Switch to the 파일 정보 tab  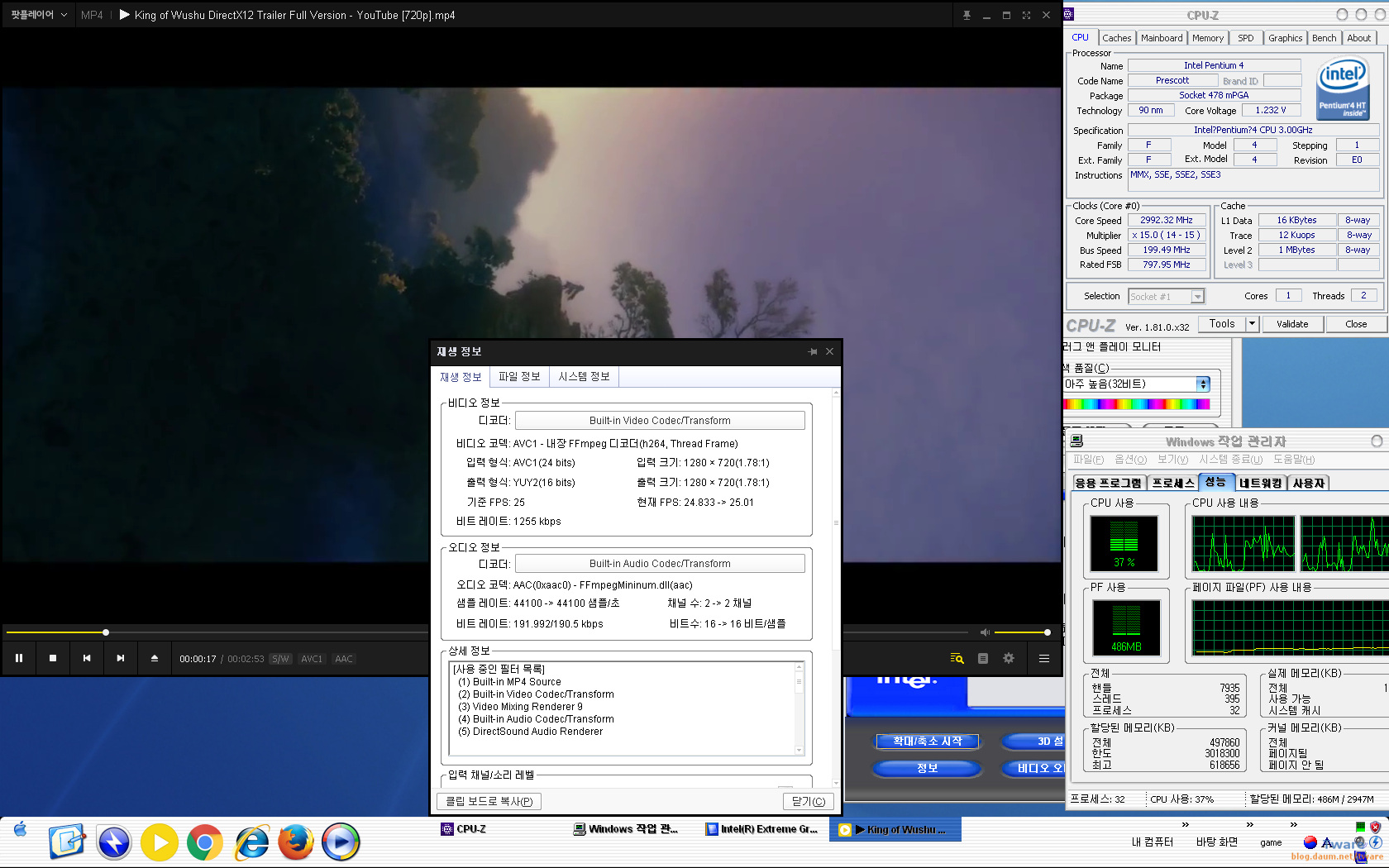[519, 377]
